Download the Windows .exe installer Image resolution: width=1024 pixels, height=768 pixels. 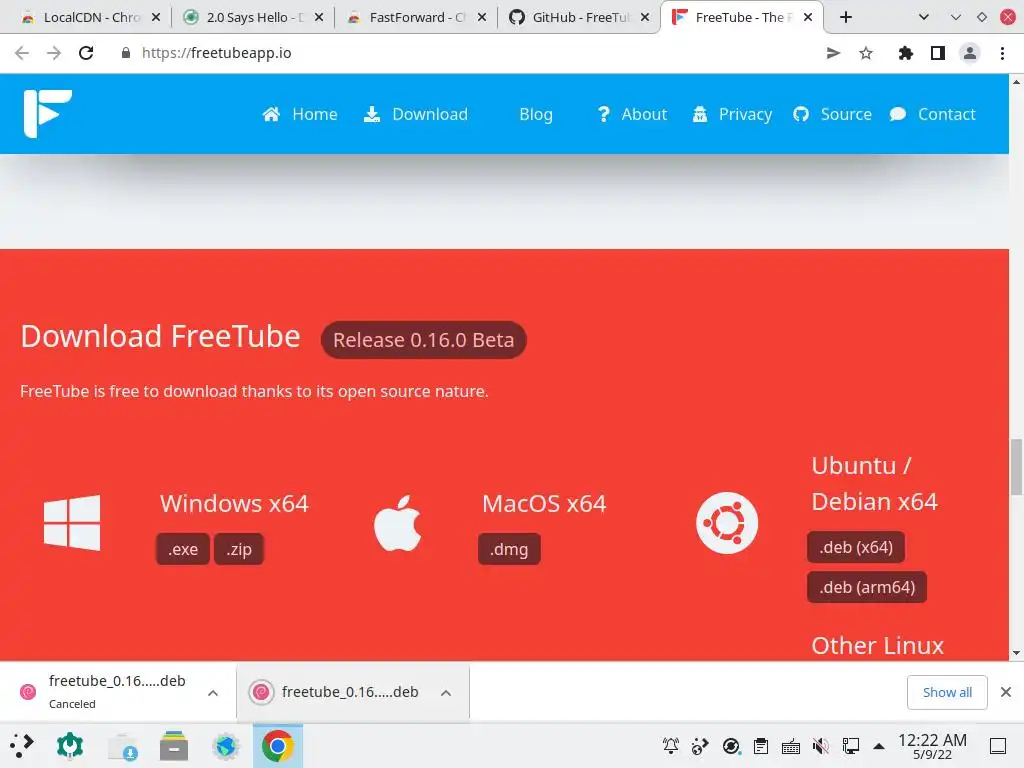[183, 549]
